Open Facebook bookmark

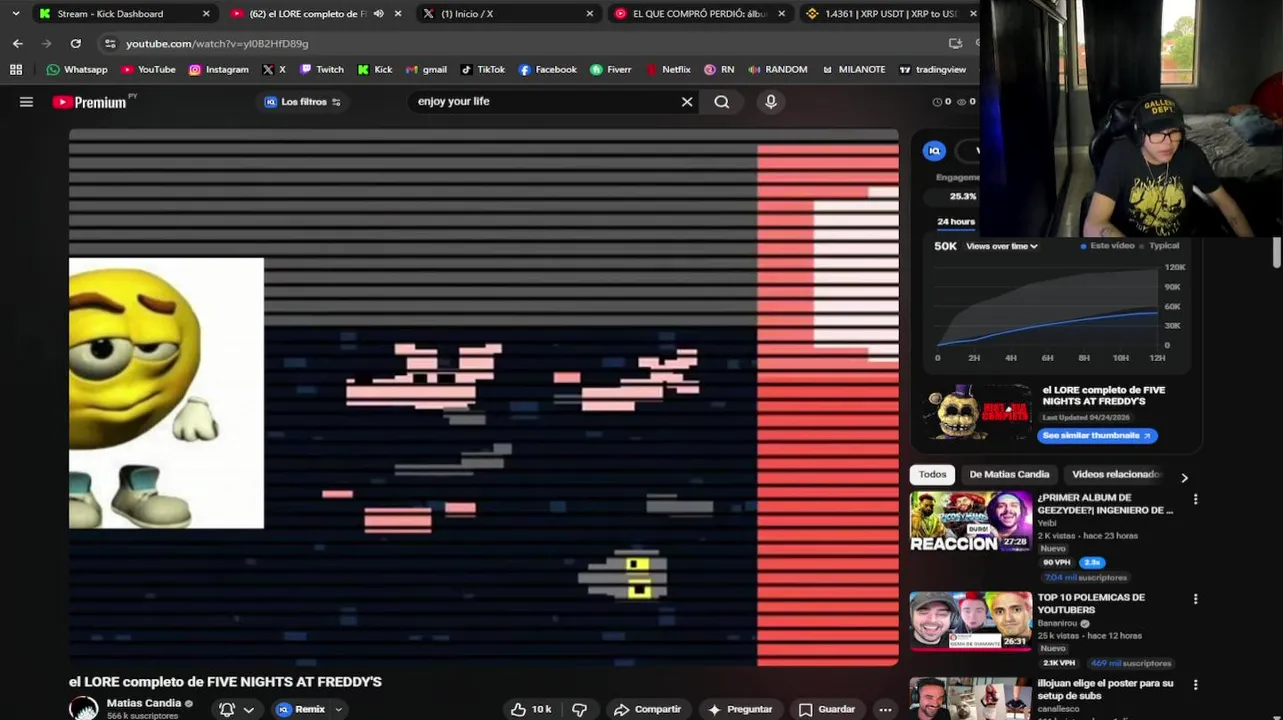click(x=548, y=70)
